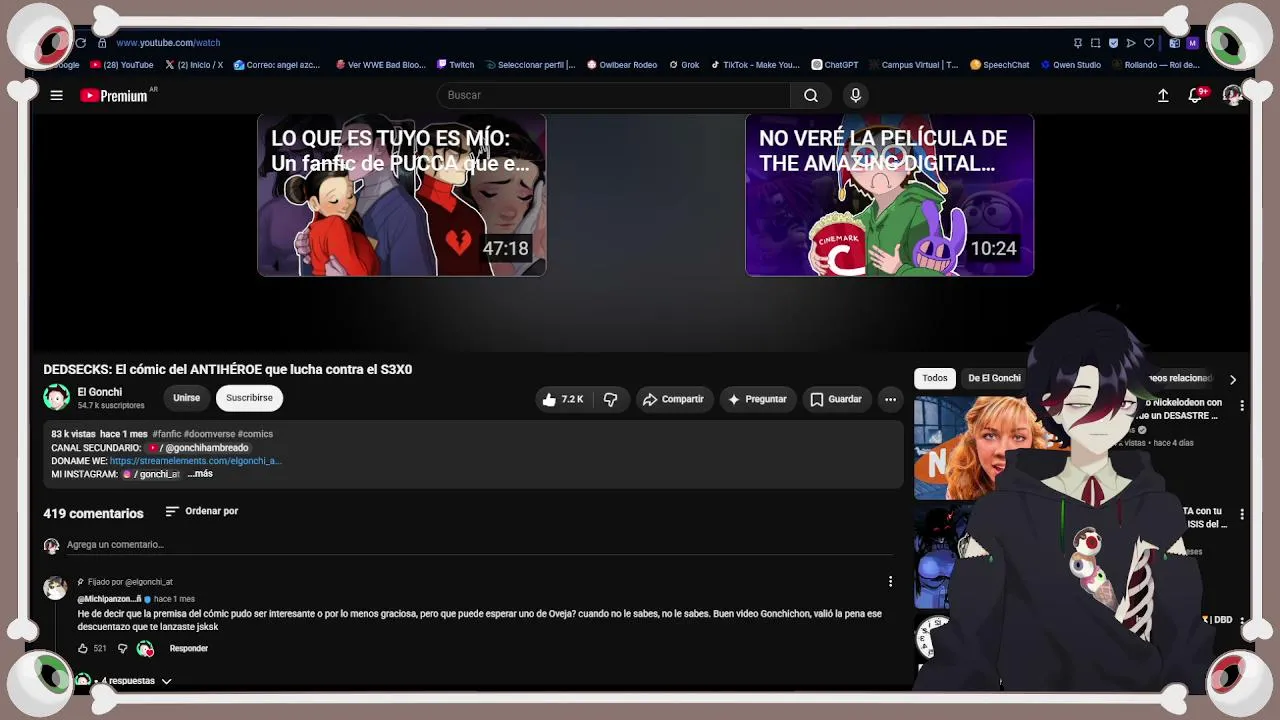Bookmark the page with the heart icon

pos(1149,43)
